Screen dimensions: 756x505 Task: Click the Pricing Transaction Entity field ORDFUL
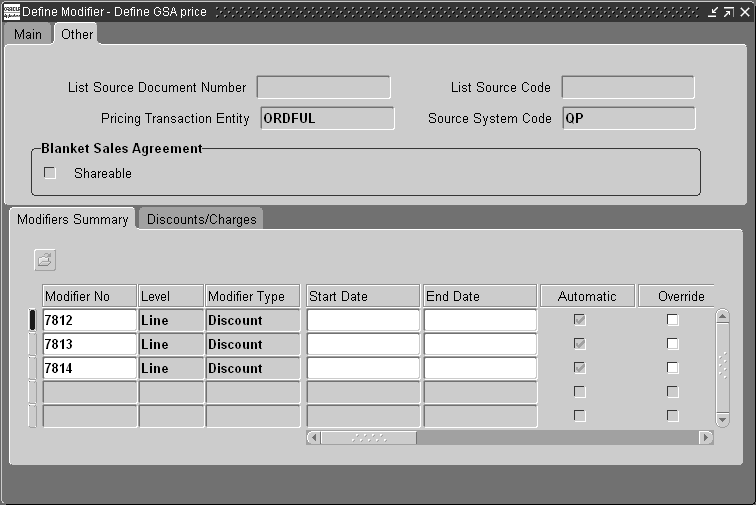327,118
